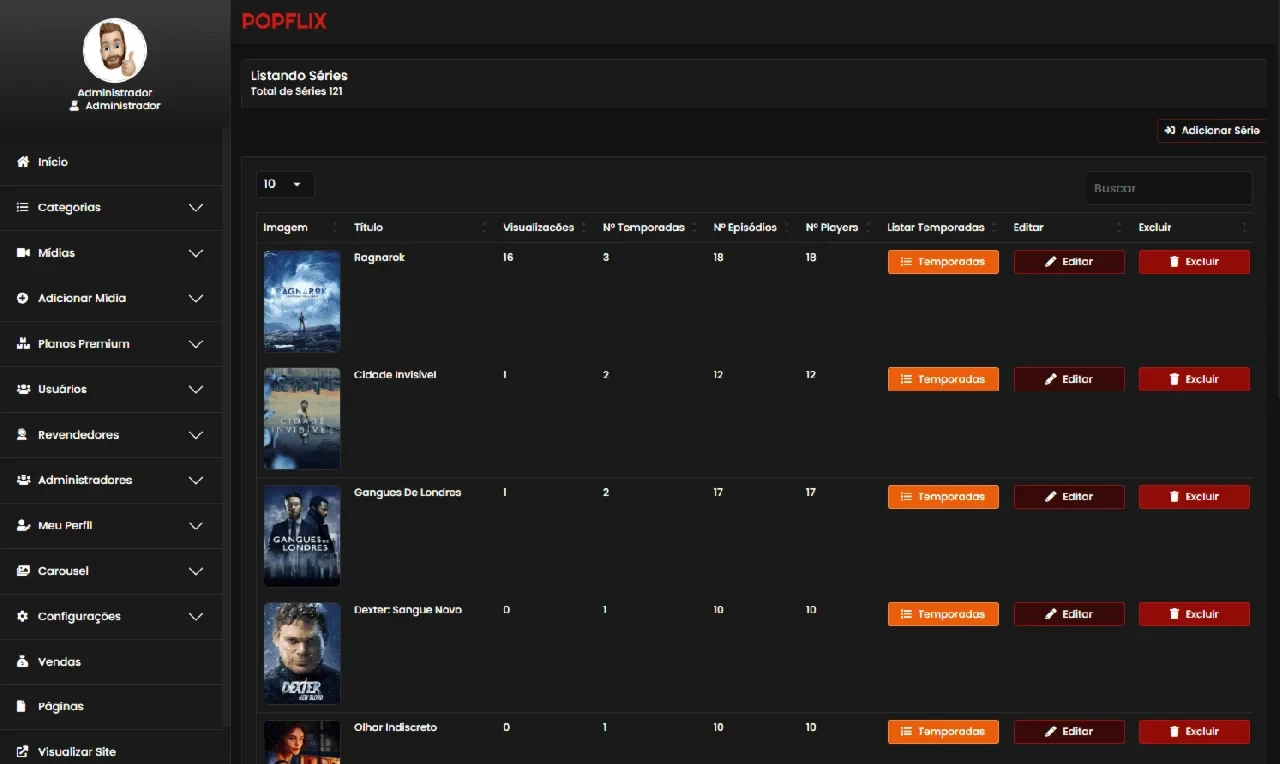Click Editar for Gangues De Londres
1280x764 pixels.
click(1069, 497)
